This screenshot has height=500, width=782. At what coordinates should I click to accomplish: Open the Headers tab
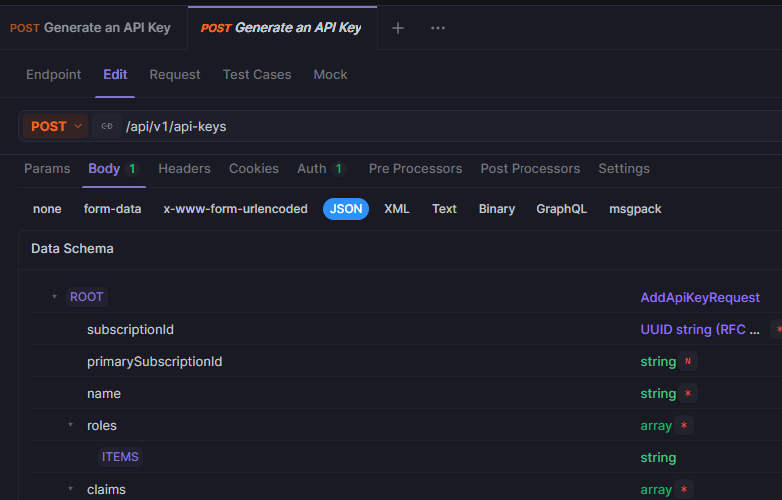pyautogui.click(x=184, y=169)
